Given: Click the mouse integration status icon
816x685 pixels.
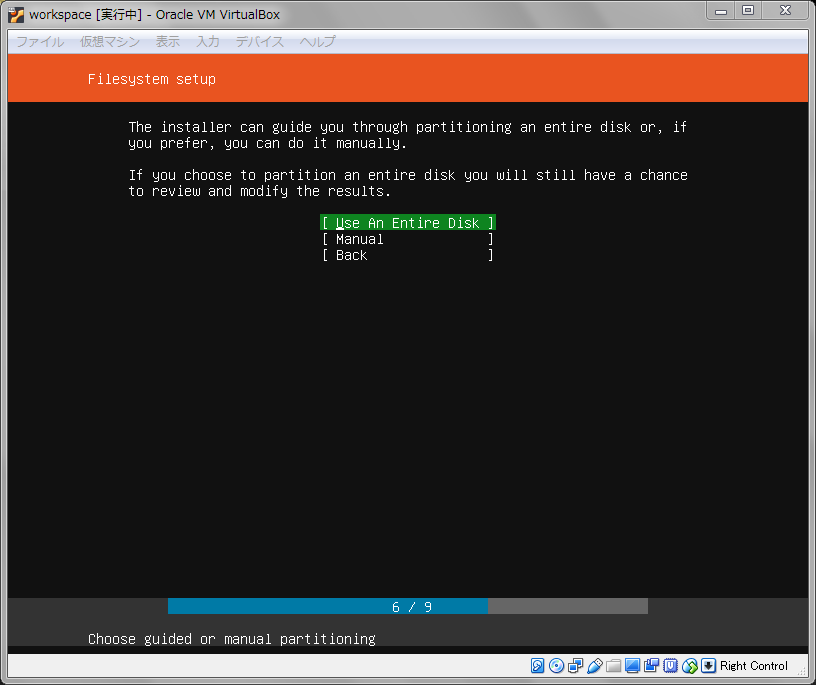Looking at the screenshot, I should pyautogui.click(x=690, y=666).
